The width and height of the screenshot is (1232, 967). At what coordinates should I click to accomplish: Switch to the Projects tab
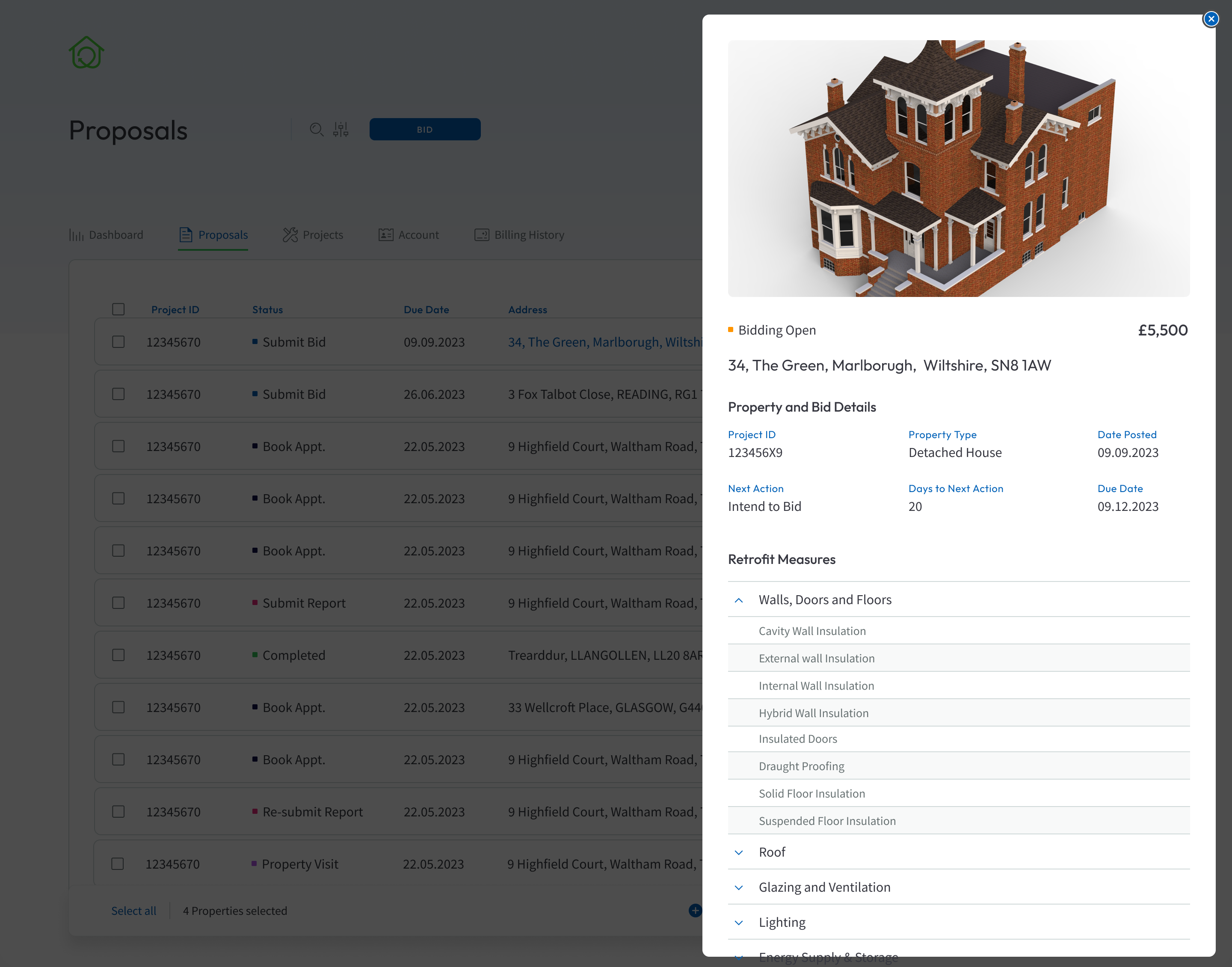(x=313, y=234)
